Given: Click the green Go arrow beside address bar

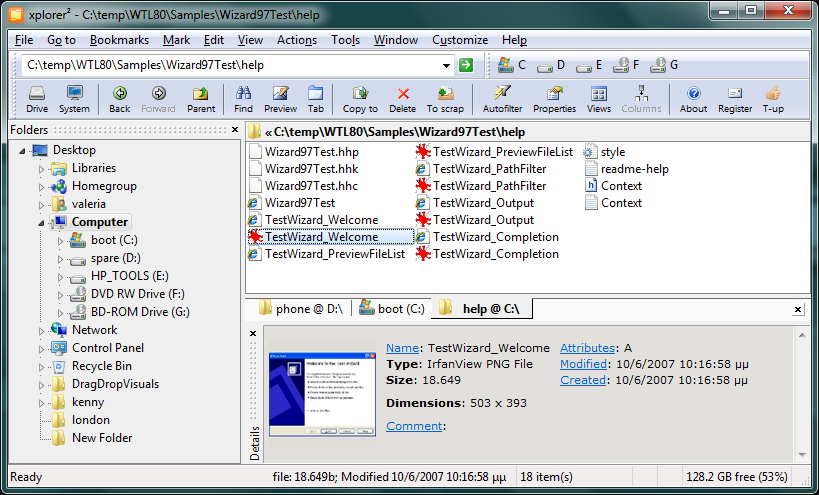Looking at the screenshot, I should tap(465, 65).
